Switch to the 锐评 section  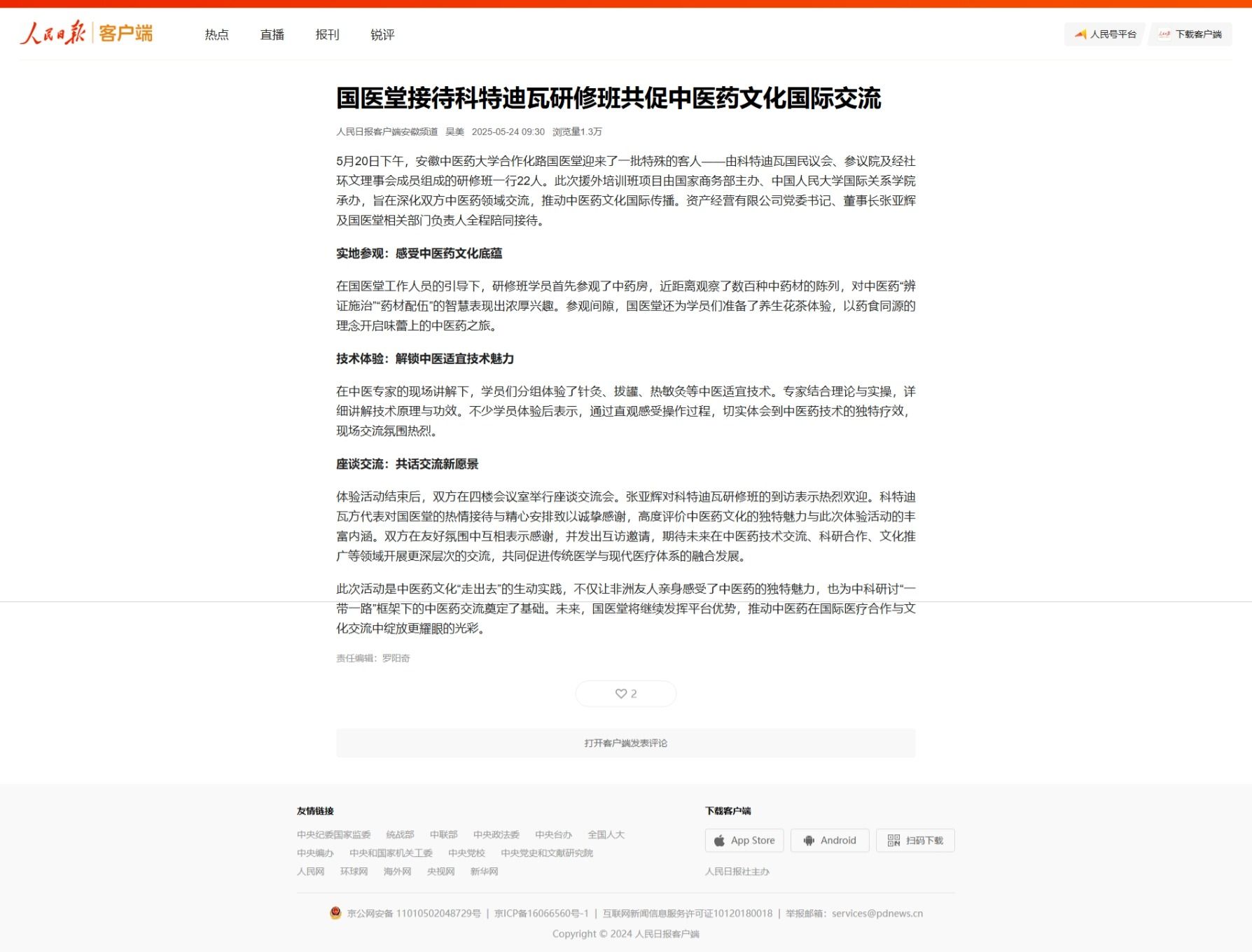click(382, 35)
